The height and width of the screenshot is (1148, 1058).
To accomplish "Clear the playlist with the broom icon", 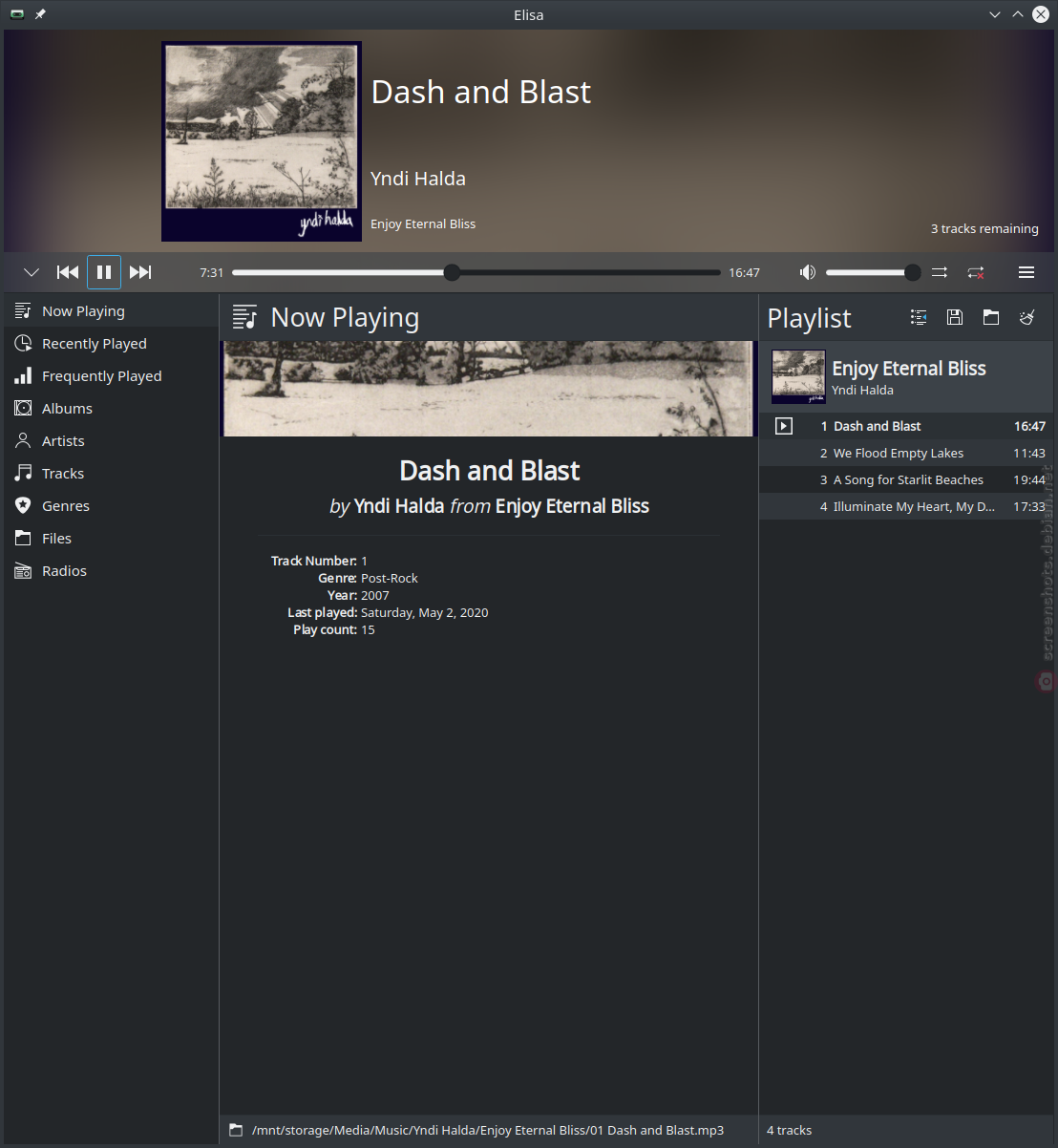I will (x=1027, y=317).
